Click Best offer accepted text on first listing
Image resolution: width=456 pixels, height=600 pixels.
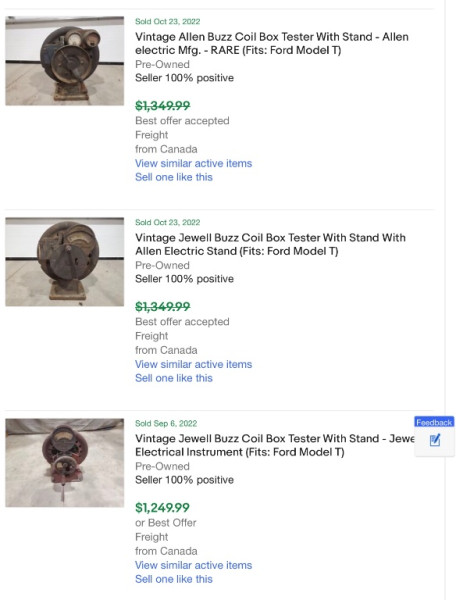tap(182, 121)
